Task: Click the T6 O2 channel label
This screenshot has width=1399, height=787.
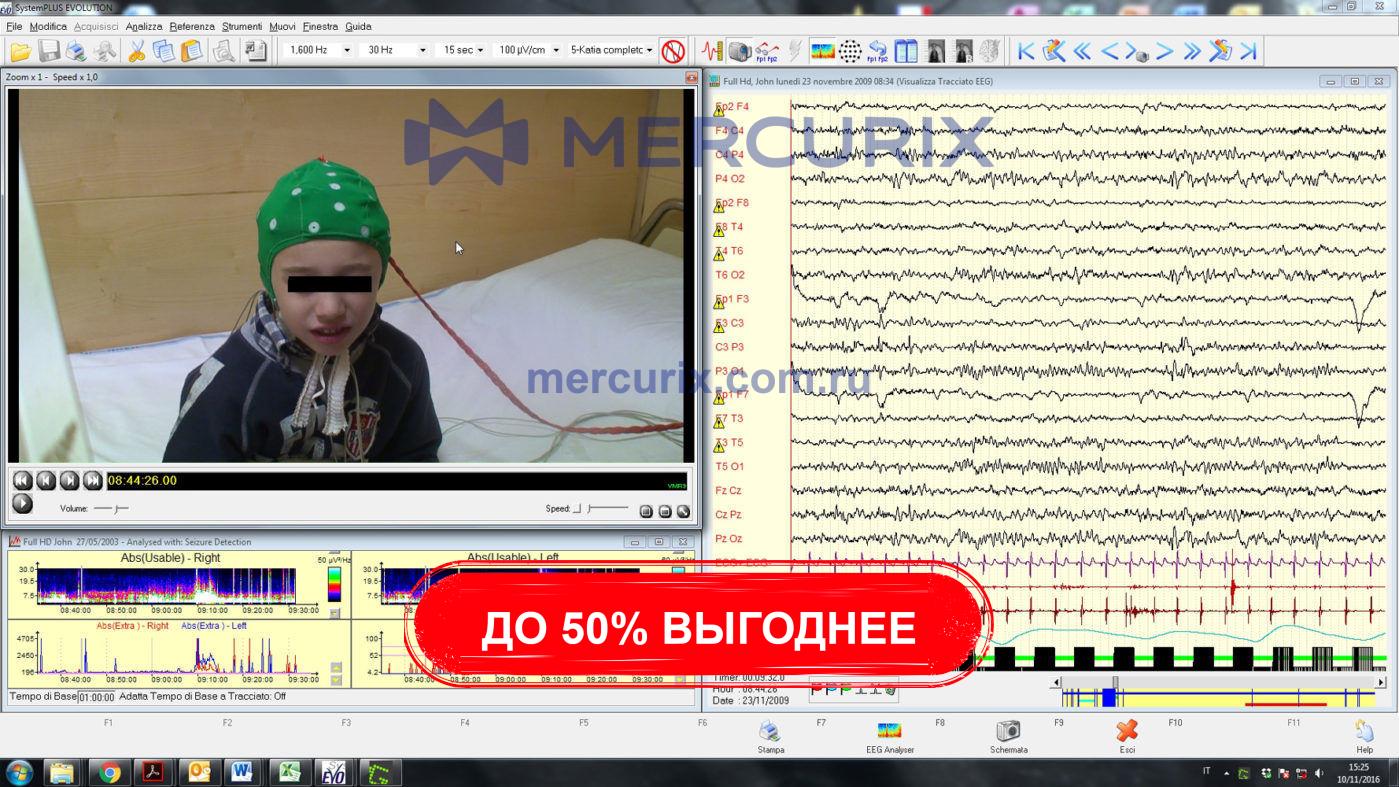Action: (x=730, y=275)
